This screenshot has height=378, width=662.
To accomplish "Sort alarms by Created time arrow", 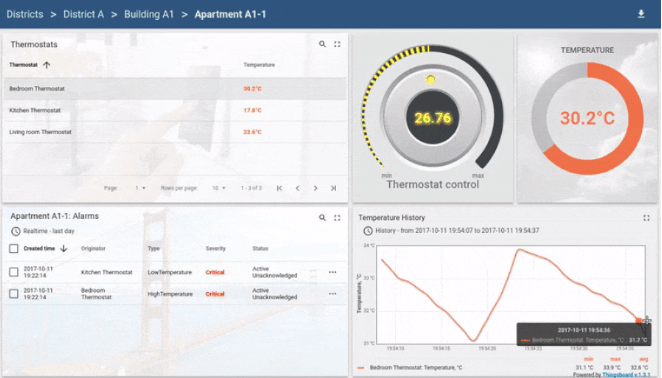I will (x=64, y=248).
